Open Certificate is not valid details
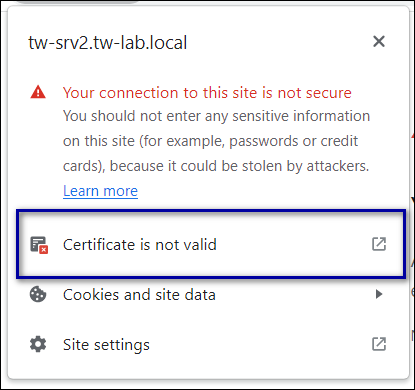 [211, 244]
